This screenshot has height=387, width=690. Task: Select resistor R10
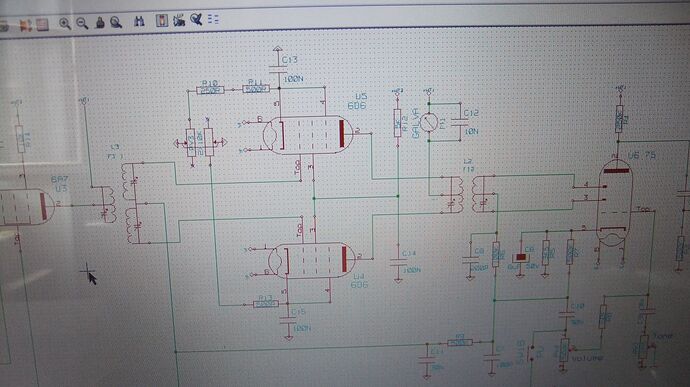coord(210,90)
